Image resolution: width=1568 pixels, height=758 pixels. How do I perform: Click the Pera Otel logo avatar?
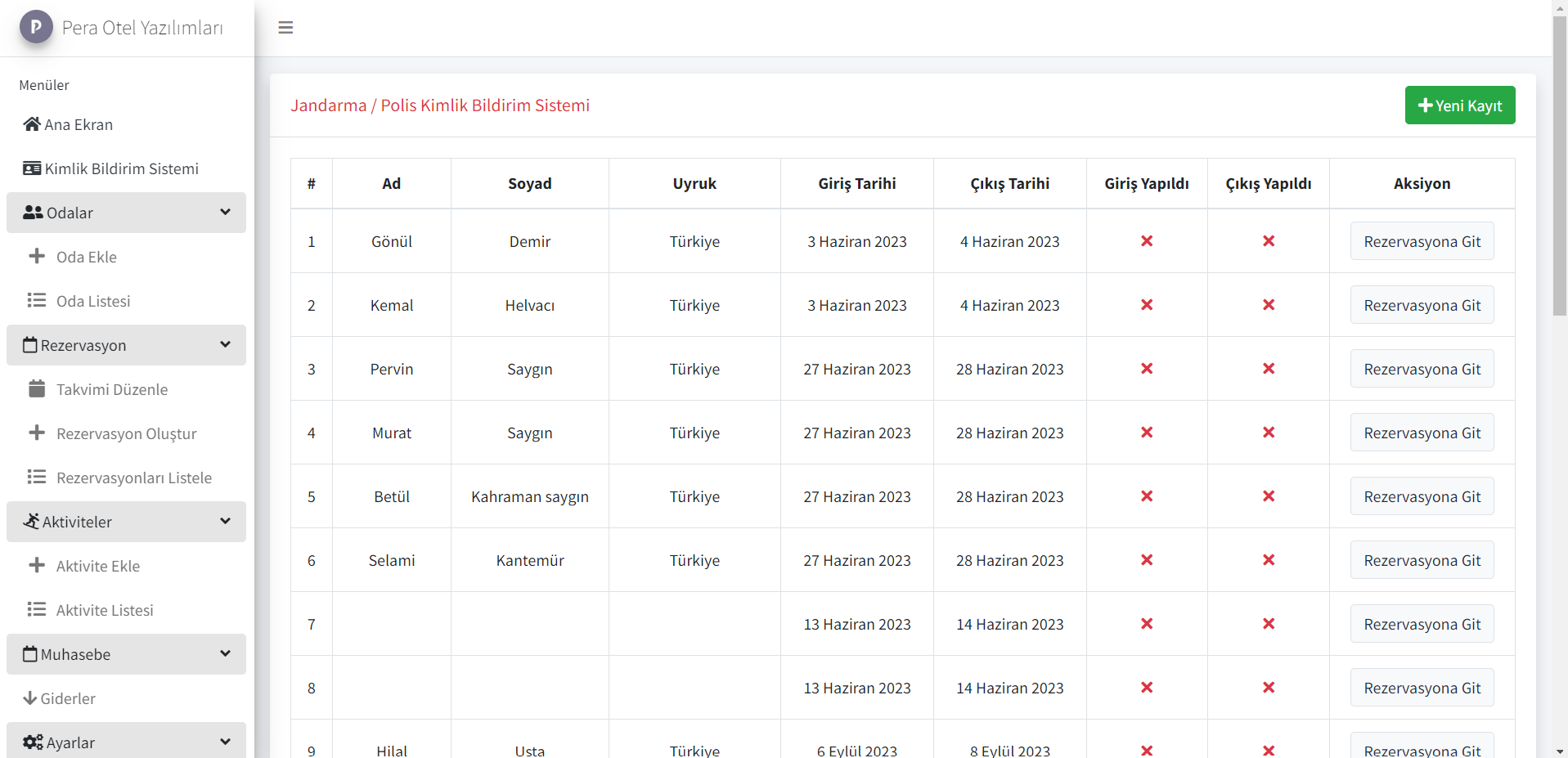click(36, 27)
